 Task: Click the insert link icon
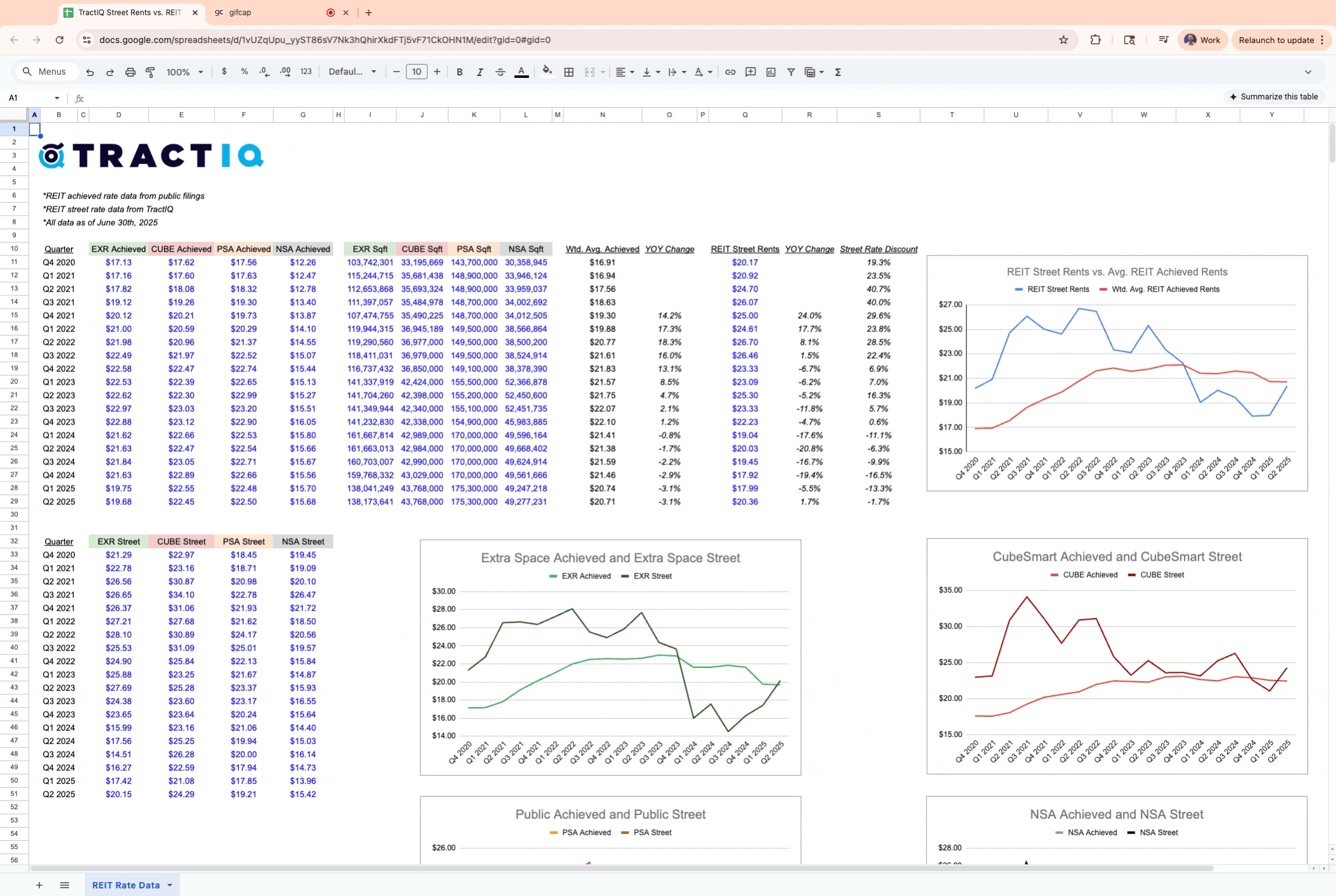pyautogui.click(x=730, y=72)
